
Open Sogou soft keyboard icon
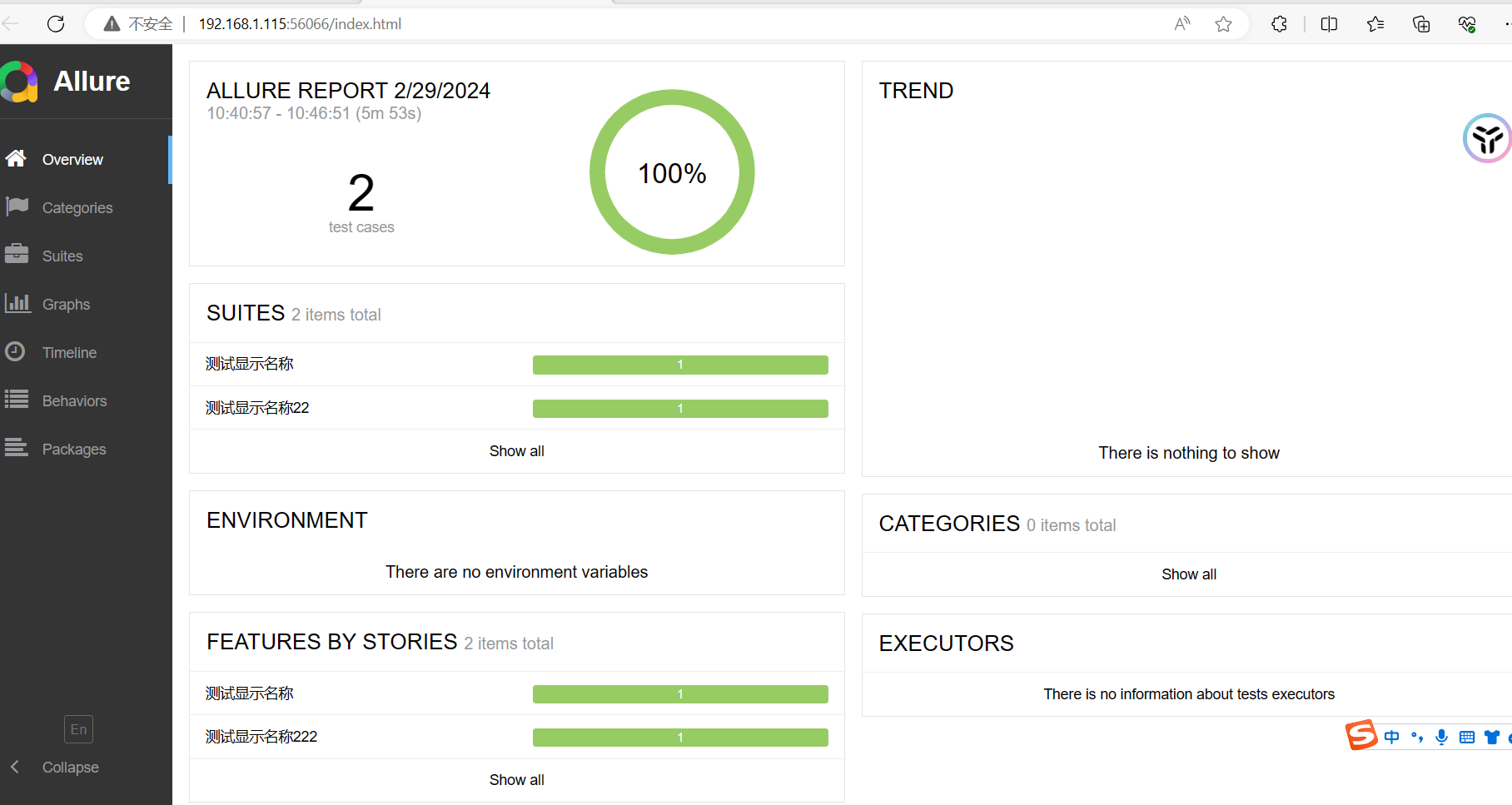1467,737
